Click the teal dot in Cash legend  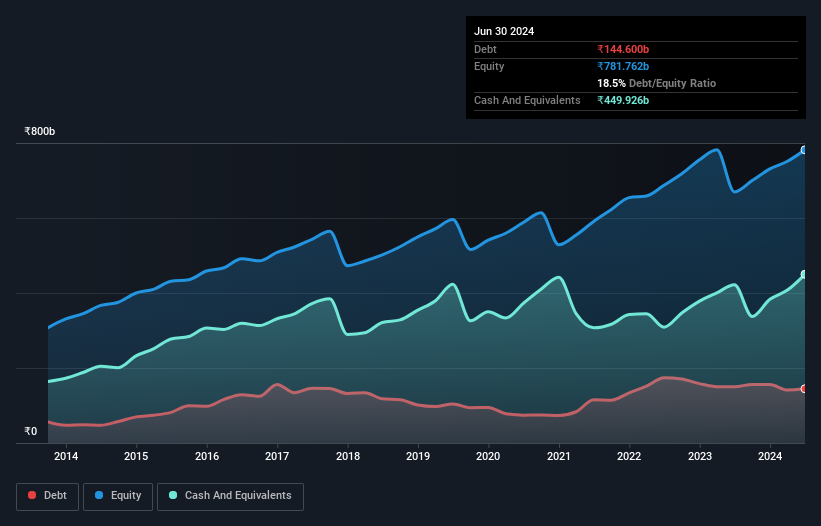[x=173, y=495]
